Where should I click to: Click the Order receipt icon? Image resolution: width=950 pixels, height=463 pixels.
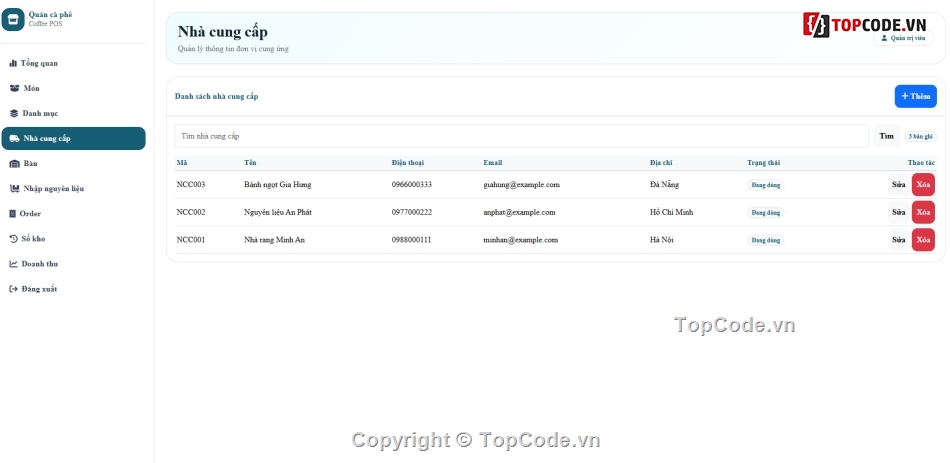pos(13,214)
